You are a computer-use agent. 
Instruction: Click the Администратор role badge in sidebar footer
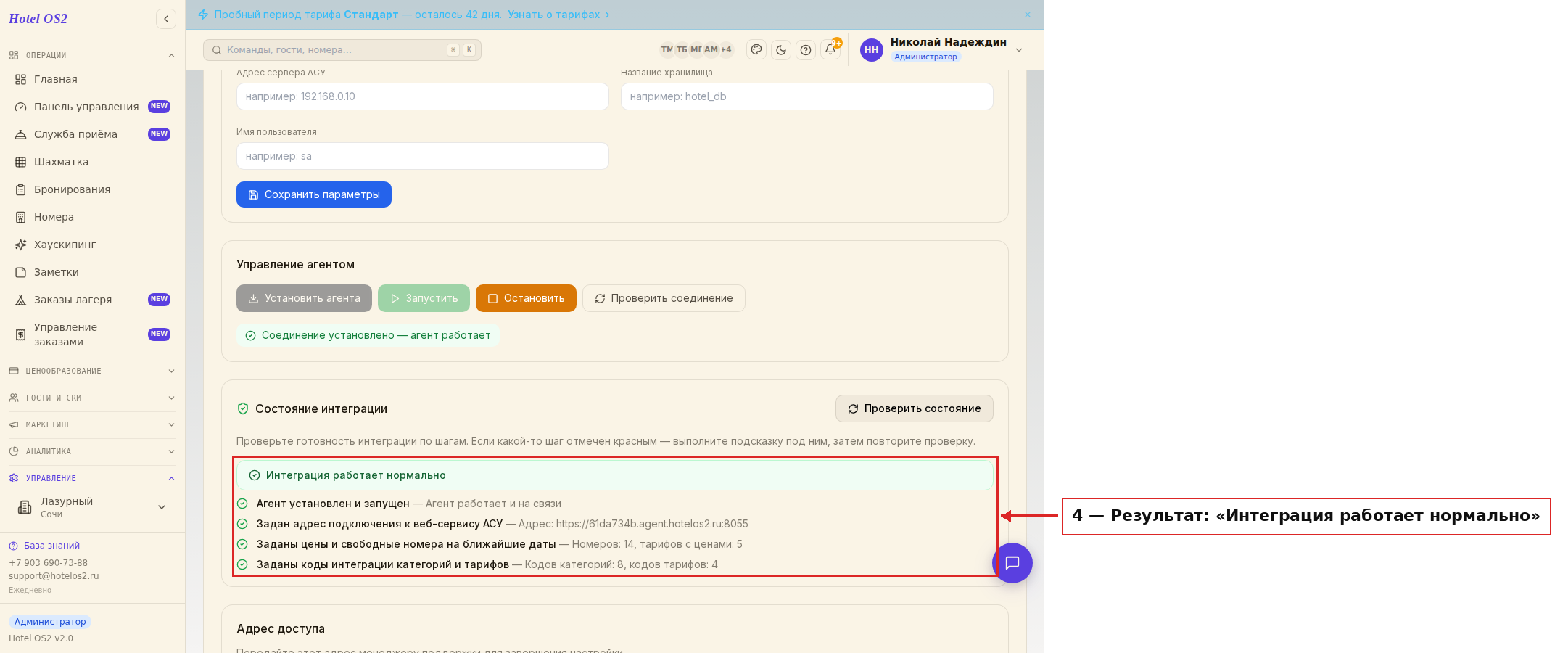click(50, 622)
